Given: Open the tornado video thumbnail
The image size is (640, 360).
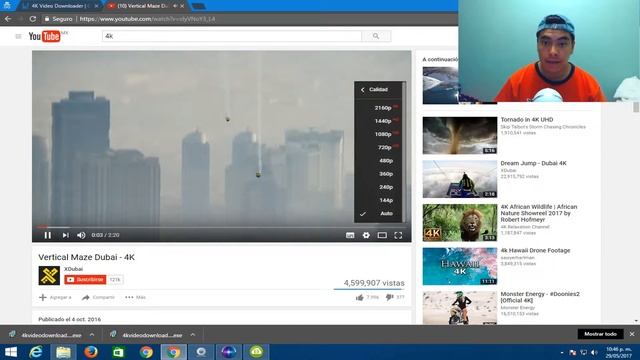Looking at the screenshot, I should [460, 136].
